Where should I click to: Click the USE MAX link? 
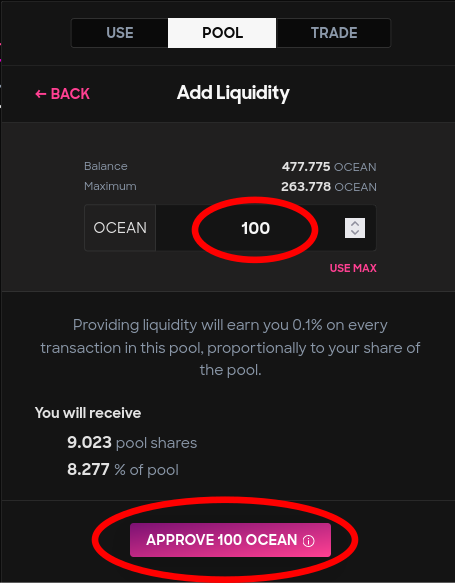click(353, 268)
